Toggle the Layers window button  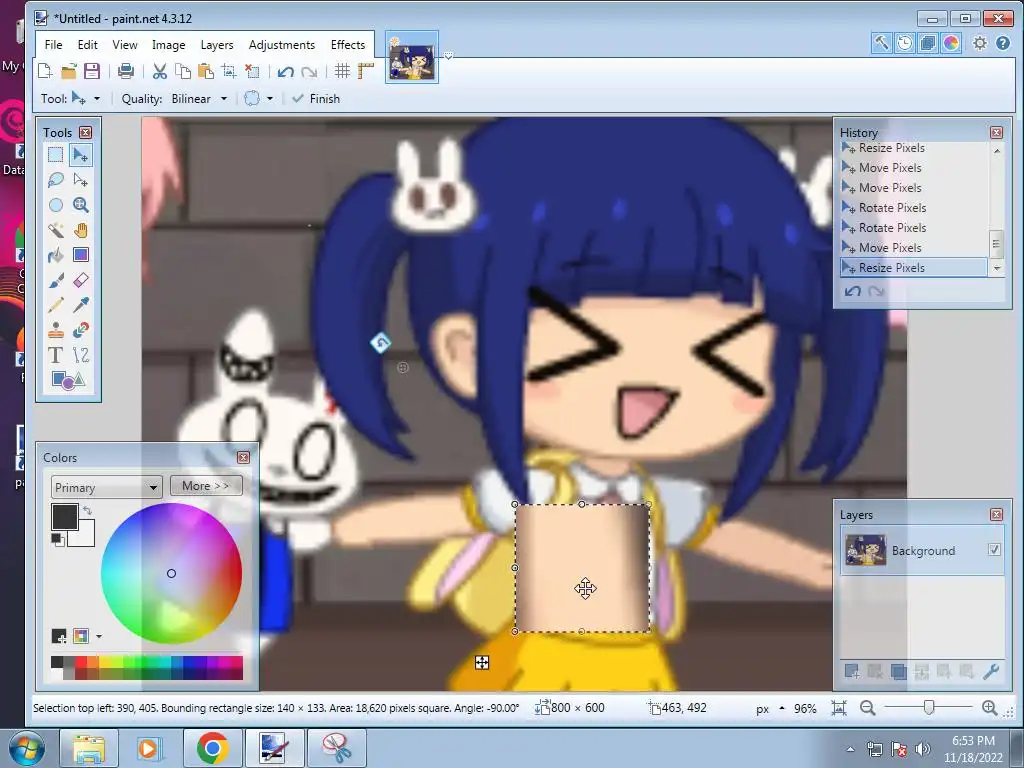pos(927,43)
